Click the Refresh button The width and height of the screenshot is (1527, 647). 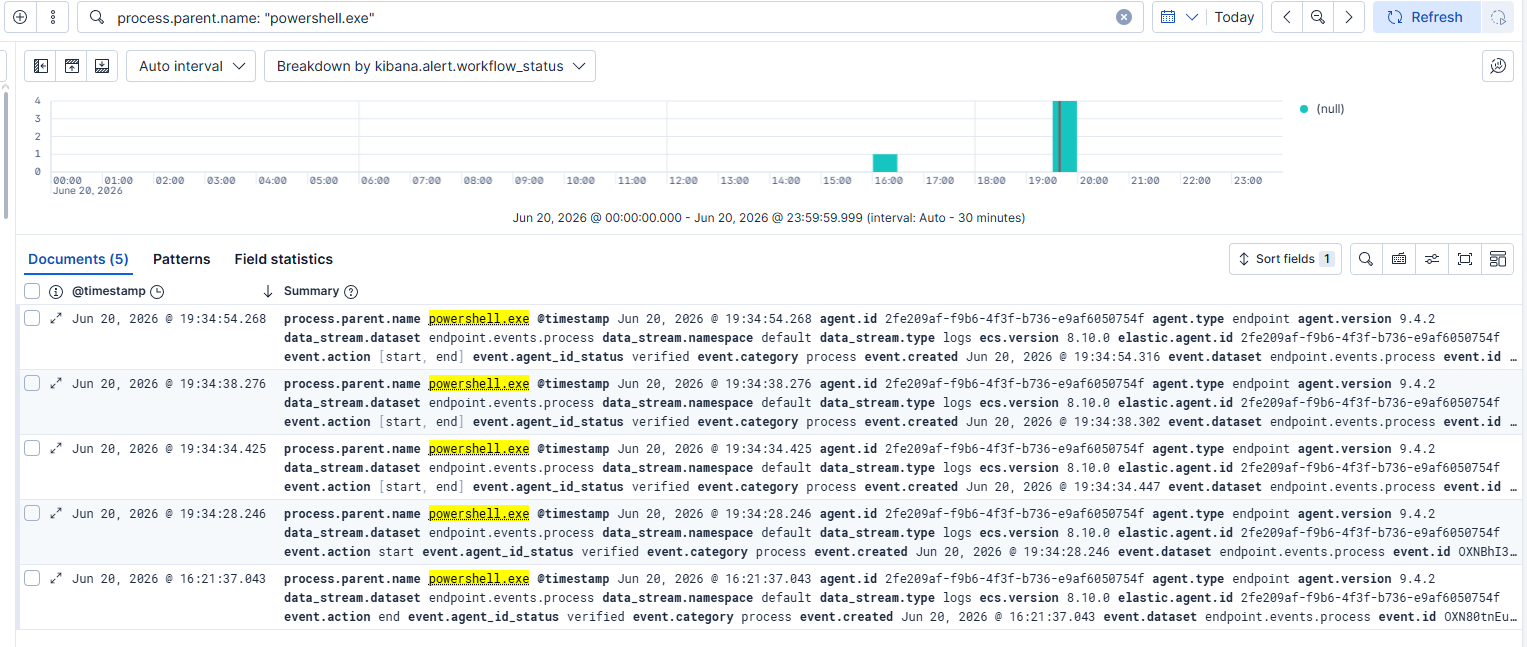pyautogui.click(x=1426, y=17)
